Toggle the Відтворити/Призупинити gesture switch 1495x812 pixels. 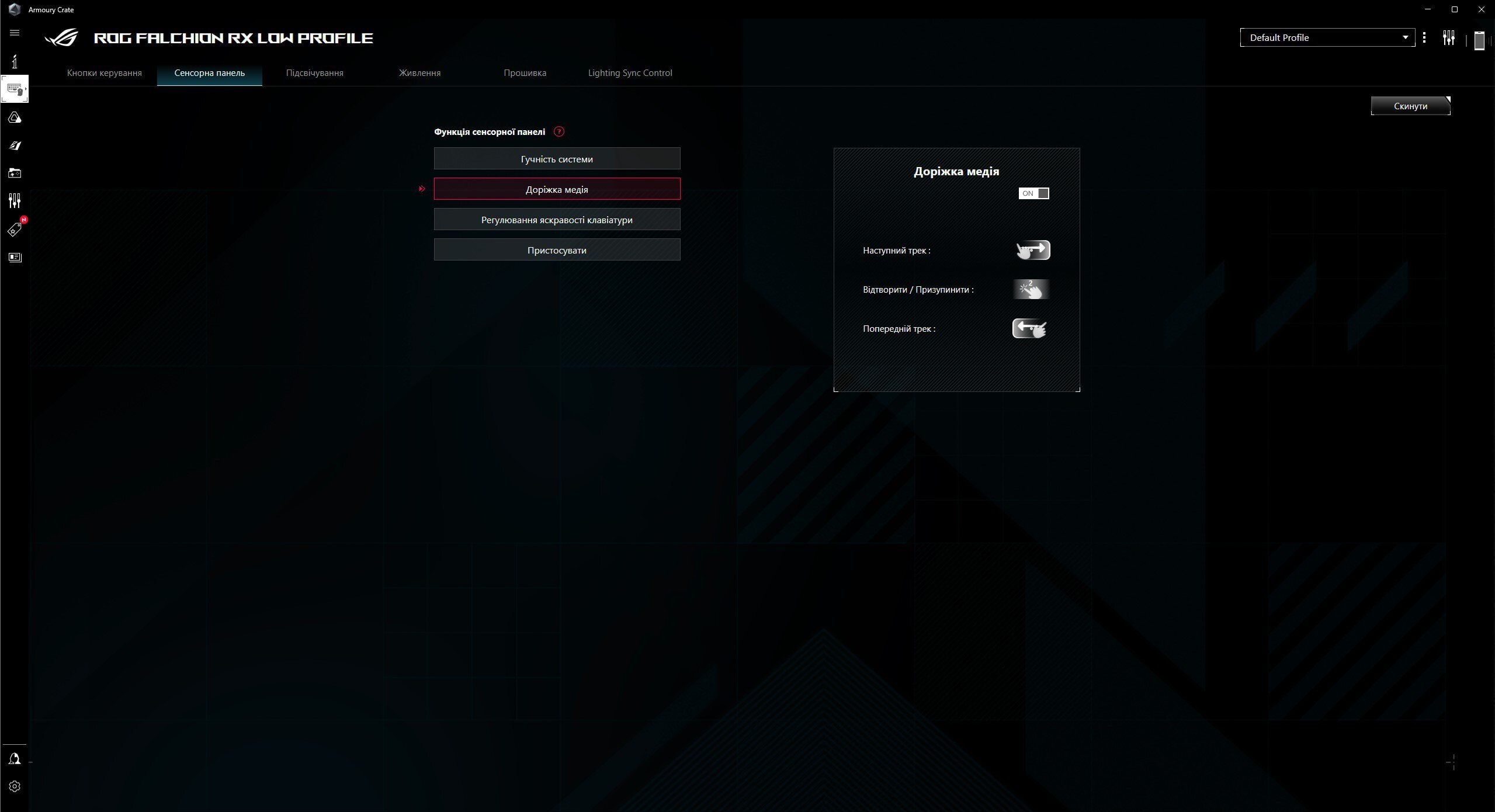pyautogui.click(x=1031, y=289)
